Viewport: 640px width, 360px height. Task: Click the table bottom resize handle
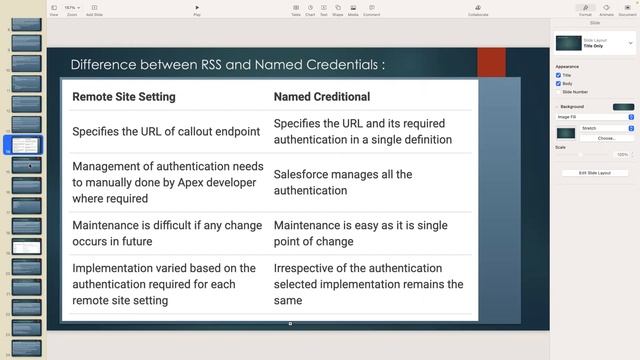coord(290,324)
